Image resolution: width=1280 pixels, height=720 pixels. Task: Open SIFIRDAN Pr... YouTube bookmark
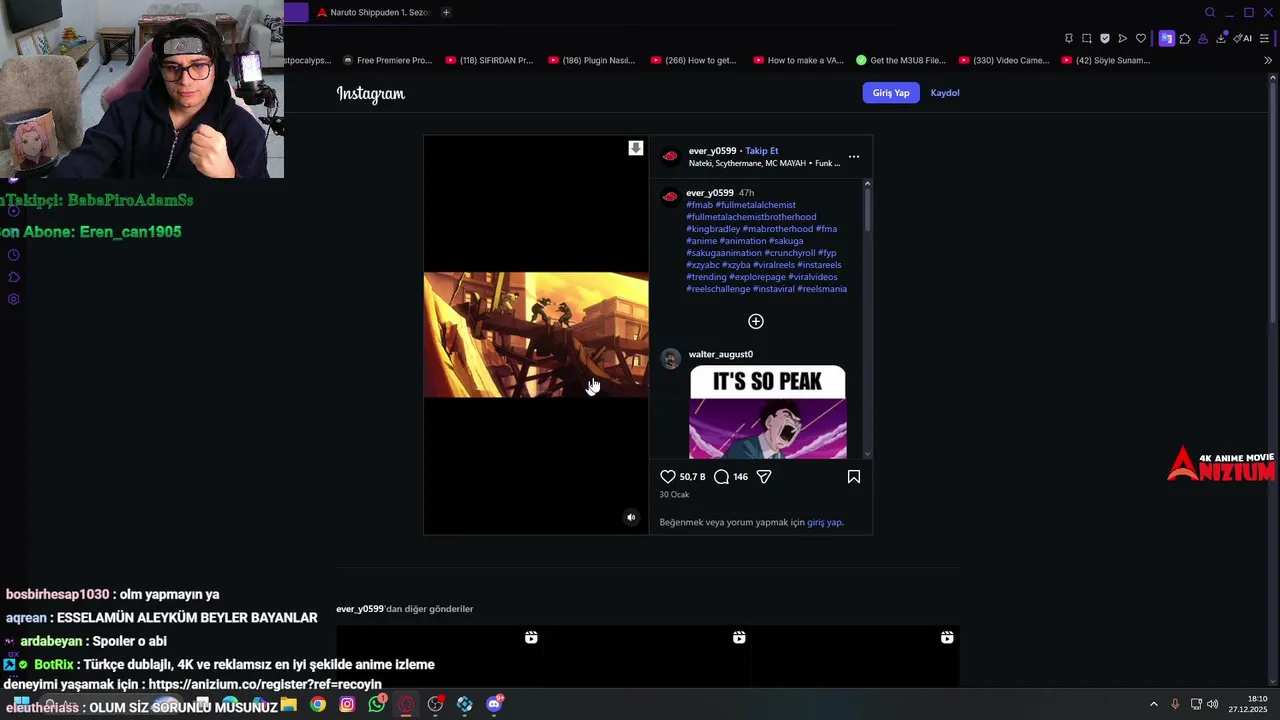coord(489,60)
